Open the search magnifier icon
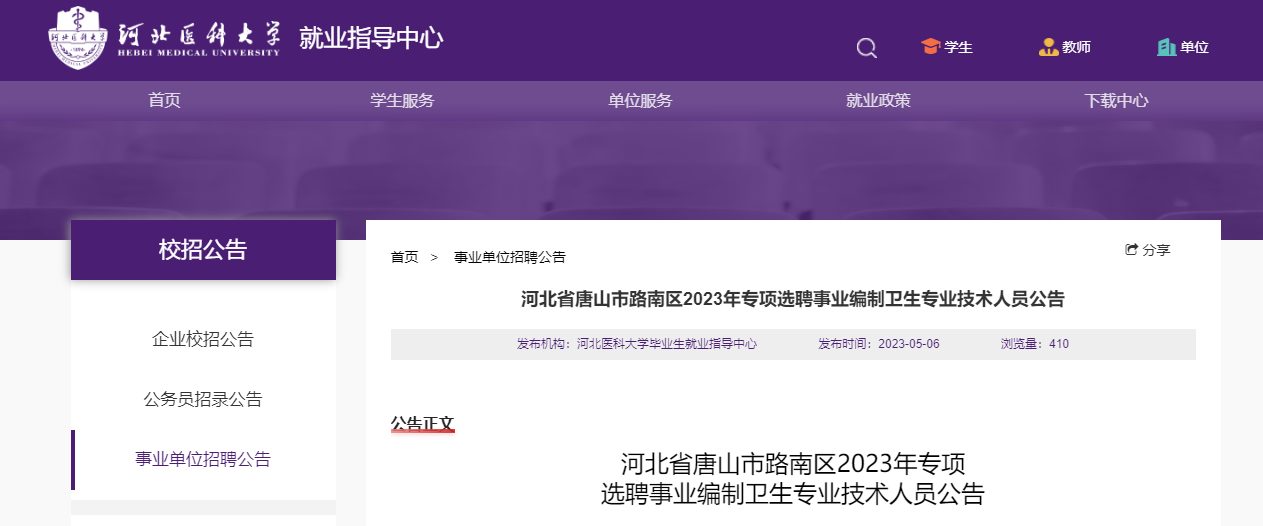The image size is (1263, 526). click(867, 48)
